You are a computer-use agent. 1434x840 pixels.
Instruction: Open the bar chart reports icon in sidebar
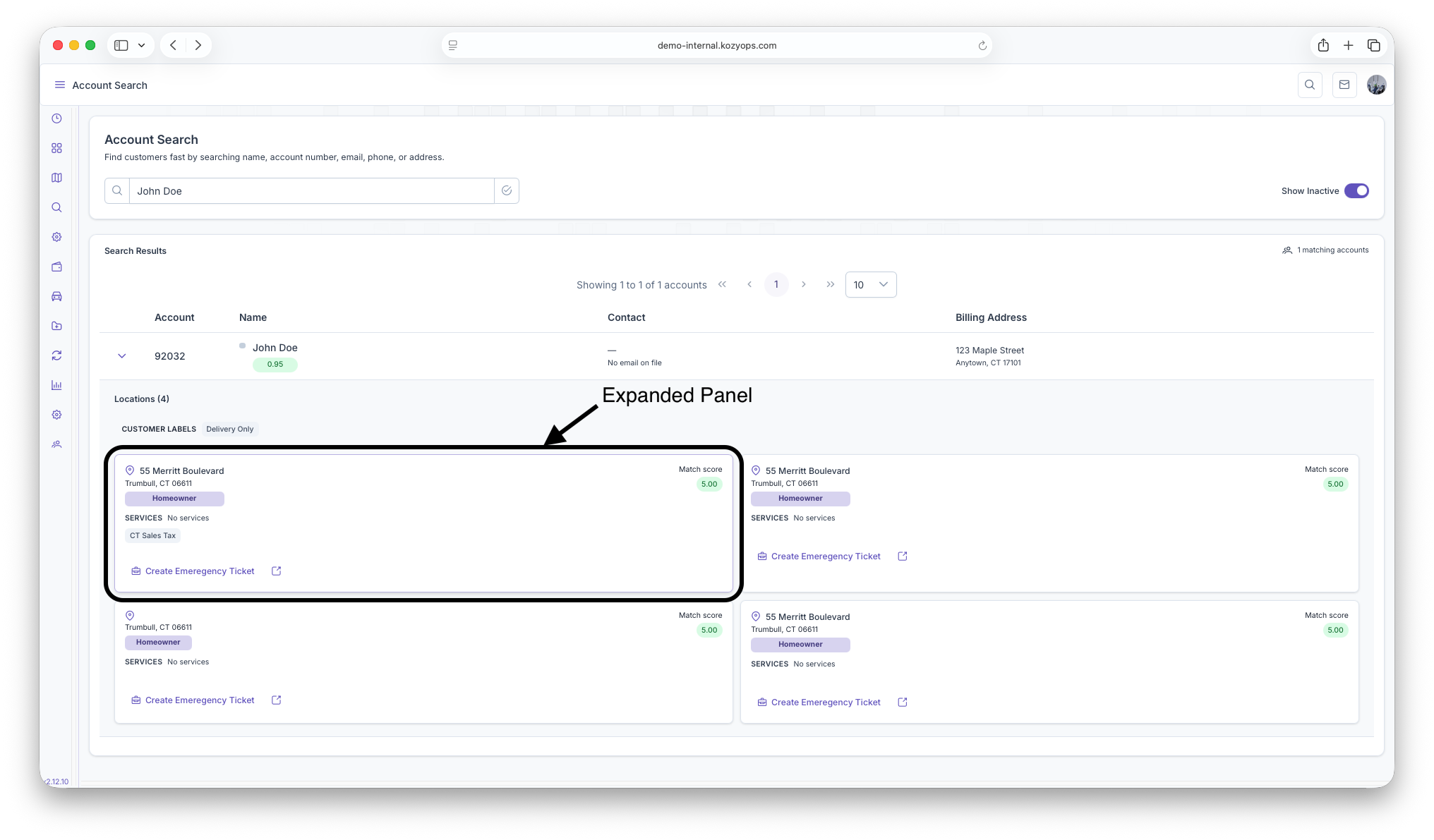coord(56,385)
